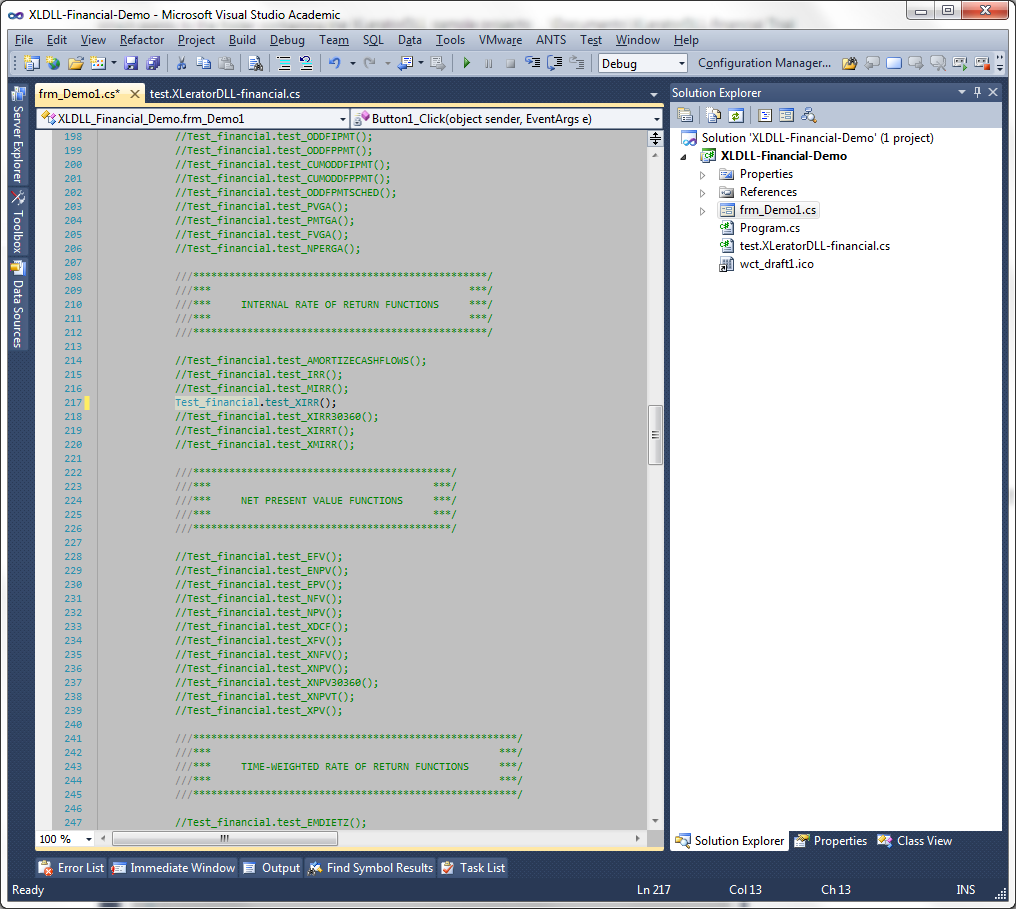The height and width of the screenshot is (909, 1016).
Task: Click the Copy icon in the toolbar
Action: 203,63
